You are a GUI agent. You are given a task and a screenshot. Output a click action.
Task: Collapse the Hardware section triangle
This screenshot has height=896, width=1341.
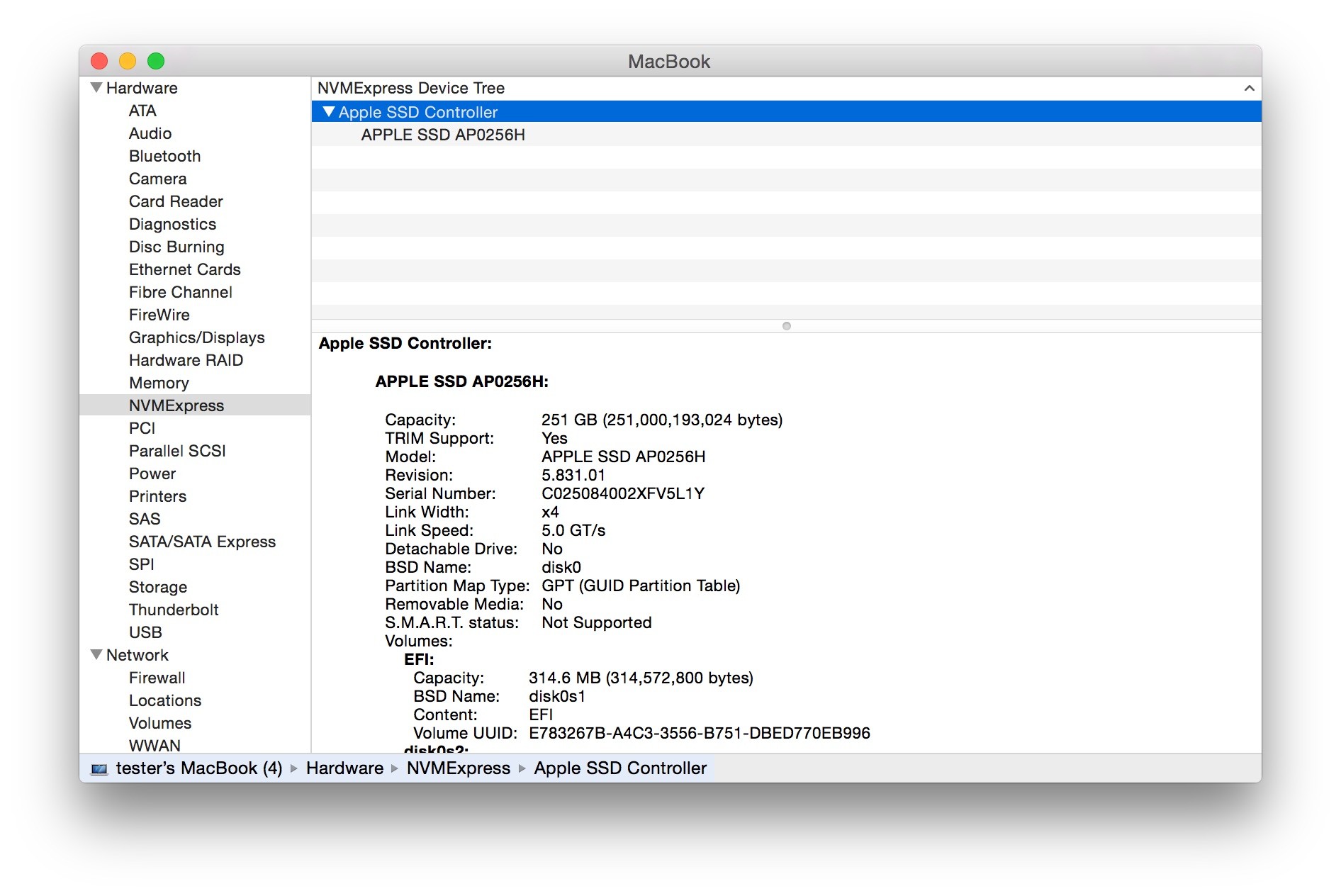pyautogui.click(x=96, y=88)
